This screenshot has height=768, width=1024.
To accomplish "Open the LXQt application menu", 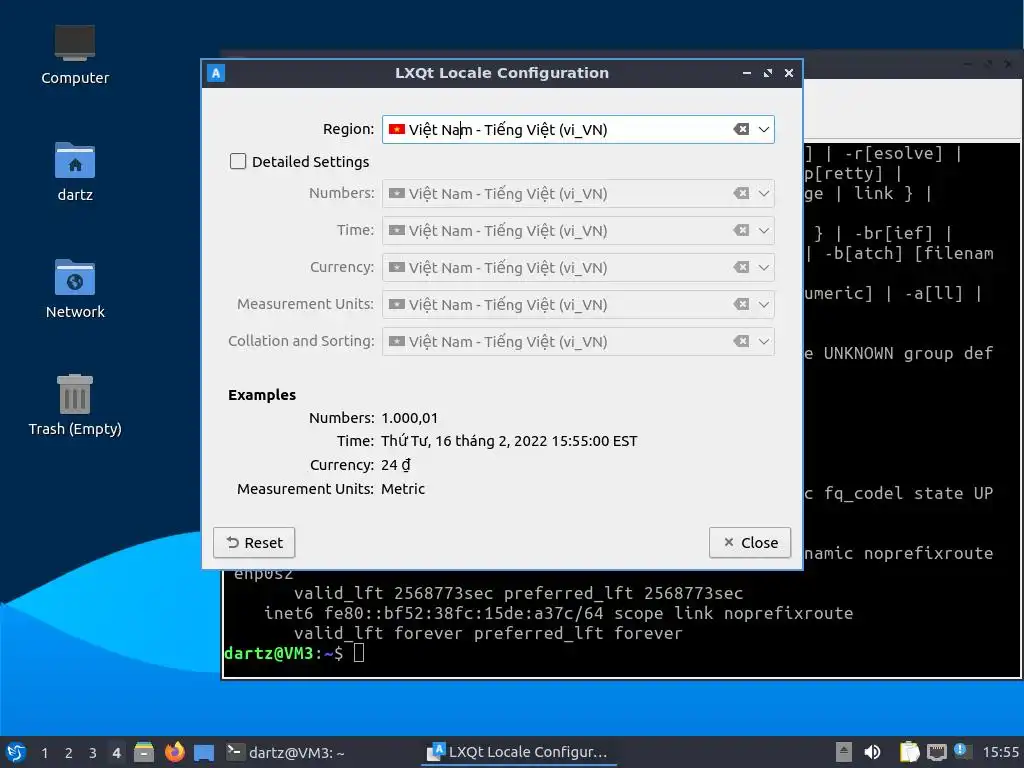I will pyautogui.click(x=16, y=752).
